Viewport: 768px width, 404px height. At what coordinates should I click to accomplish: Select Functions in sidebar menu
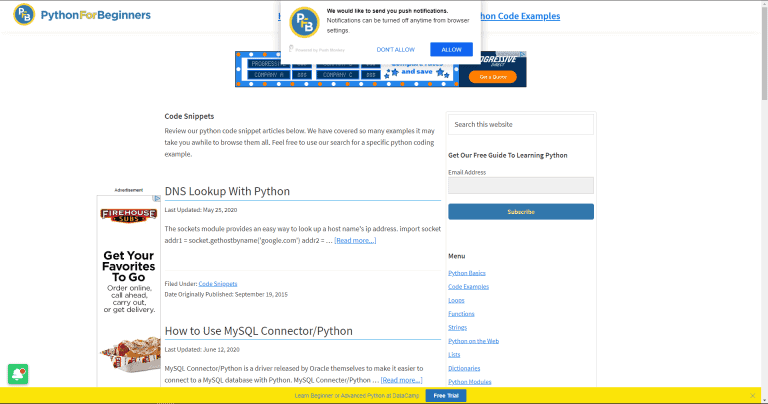462,314
